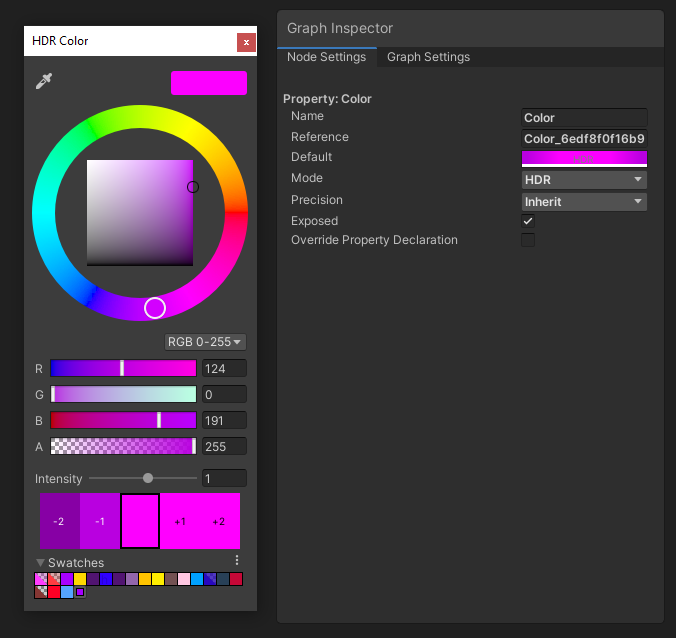Pick the dark slate navy swatch
The height and width of the screenshot is (638, 676).
(223, 579)
